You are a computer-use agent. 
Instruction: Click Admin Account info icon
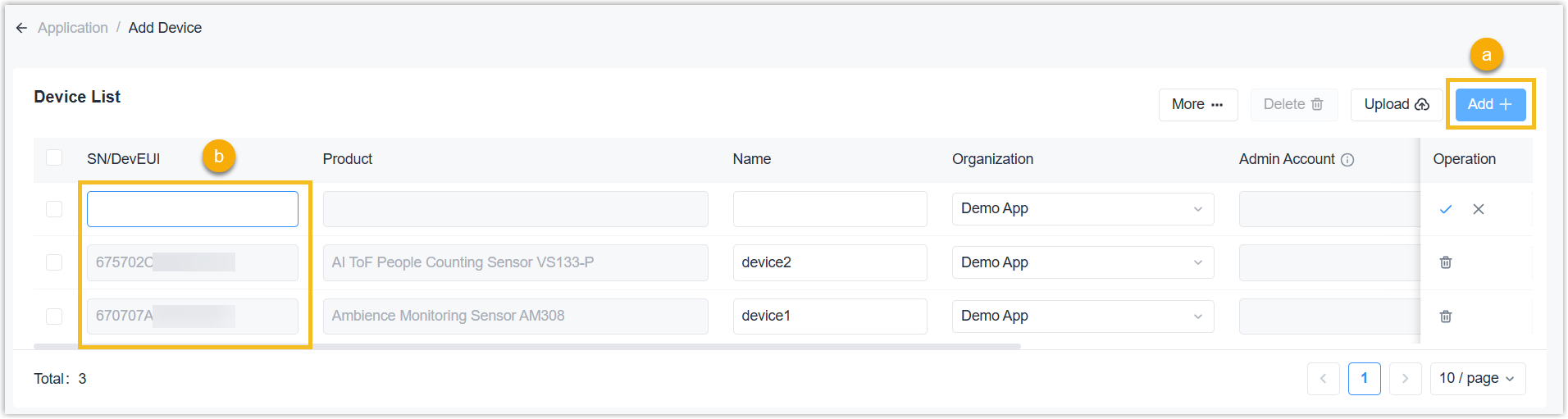(1347, 160)
